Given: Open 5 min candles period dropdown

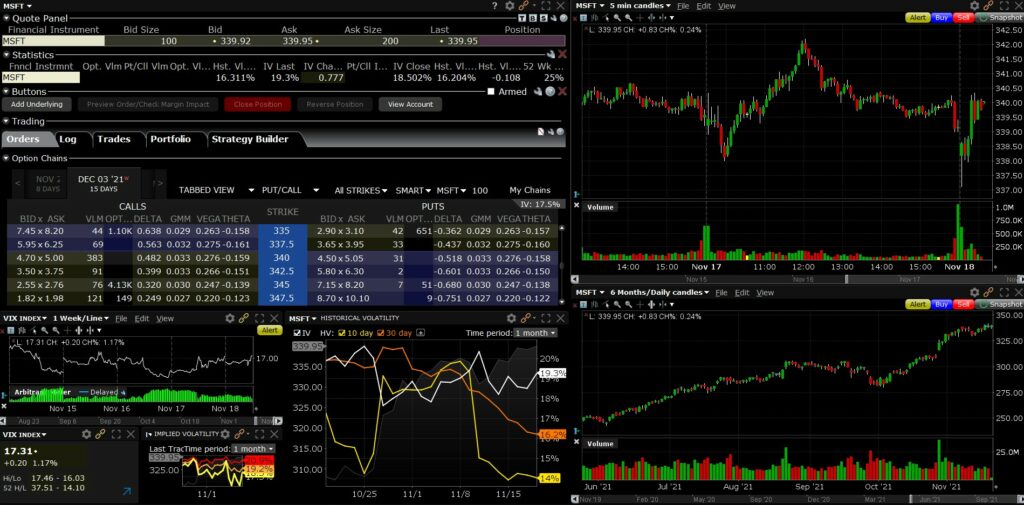Looking at the screenshot, I should point(640,6).
